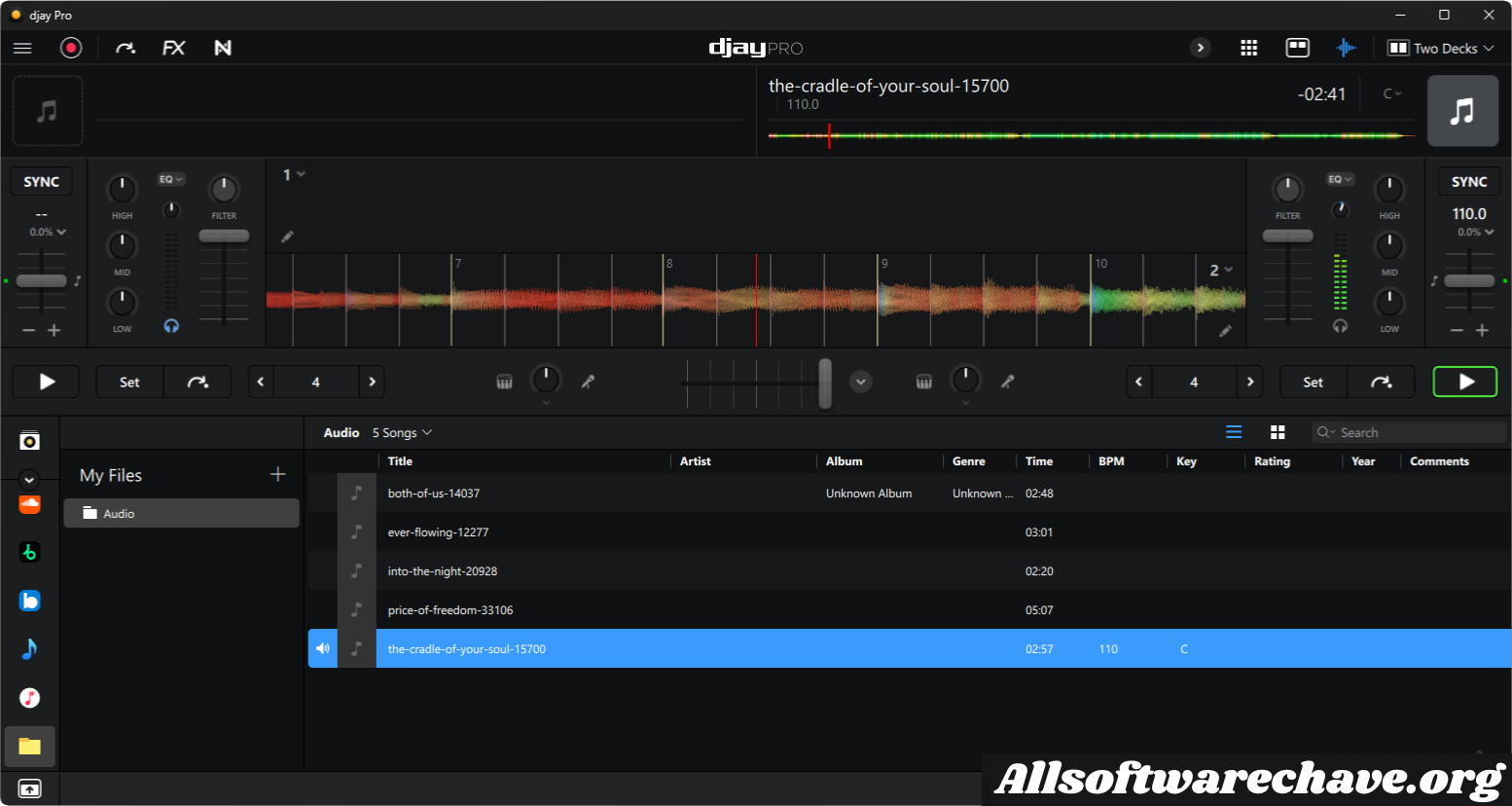Toggle left deck microphone icon
Image resolution: width=1512 pixels, height=806 pixels.
pyautogui.click(x=588, y=382)
